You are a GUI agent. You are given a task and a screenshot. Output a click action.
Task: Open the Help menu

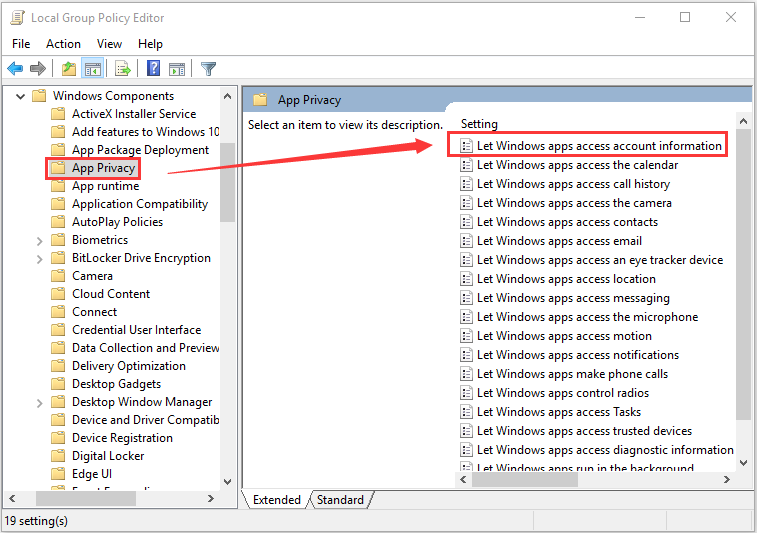pyautogui.click(x=150, y=44)
